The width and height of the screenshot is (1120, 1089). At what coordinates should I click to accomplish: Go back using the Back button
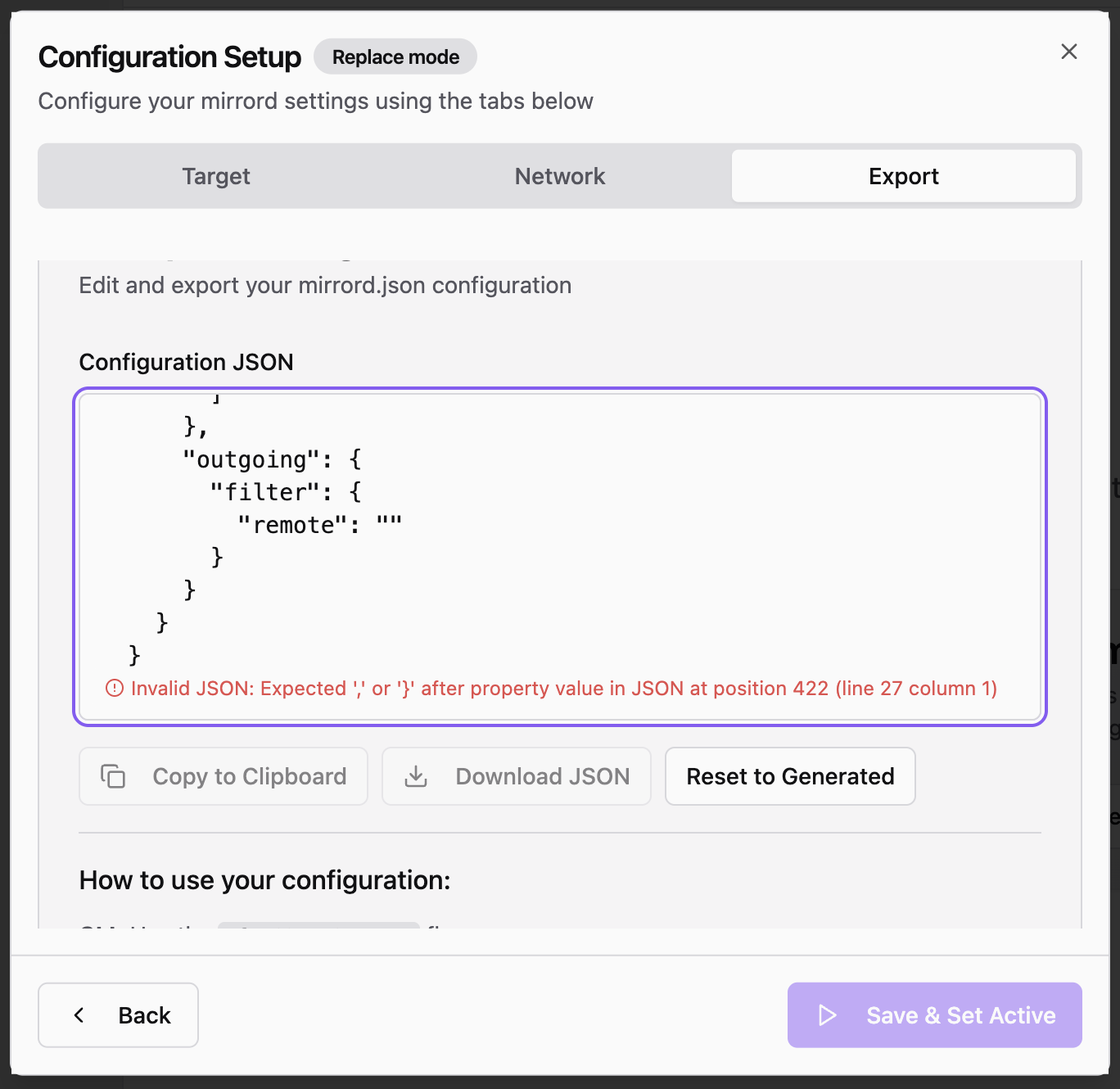(x=119, y=1015)
